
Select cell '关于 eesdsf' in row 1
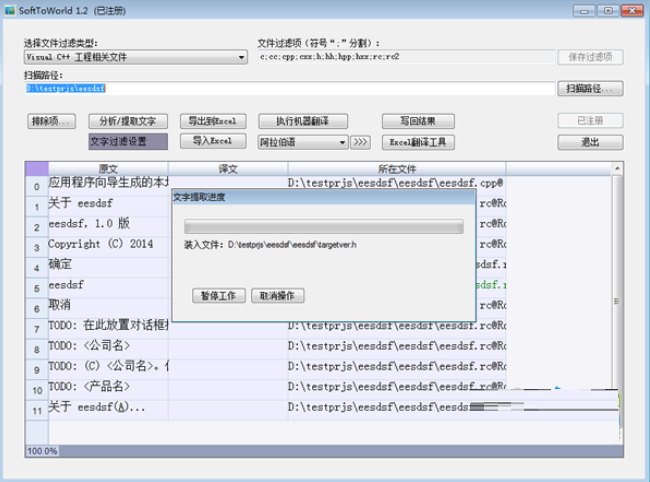coord(108,206)
